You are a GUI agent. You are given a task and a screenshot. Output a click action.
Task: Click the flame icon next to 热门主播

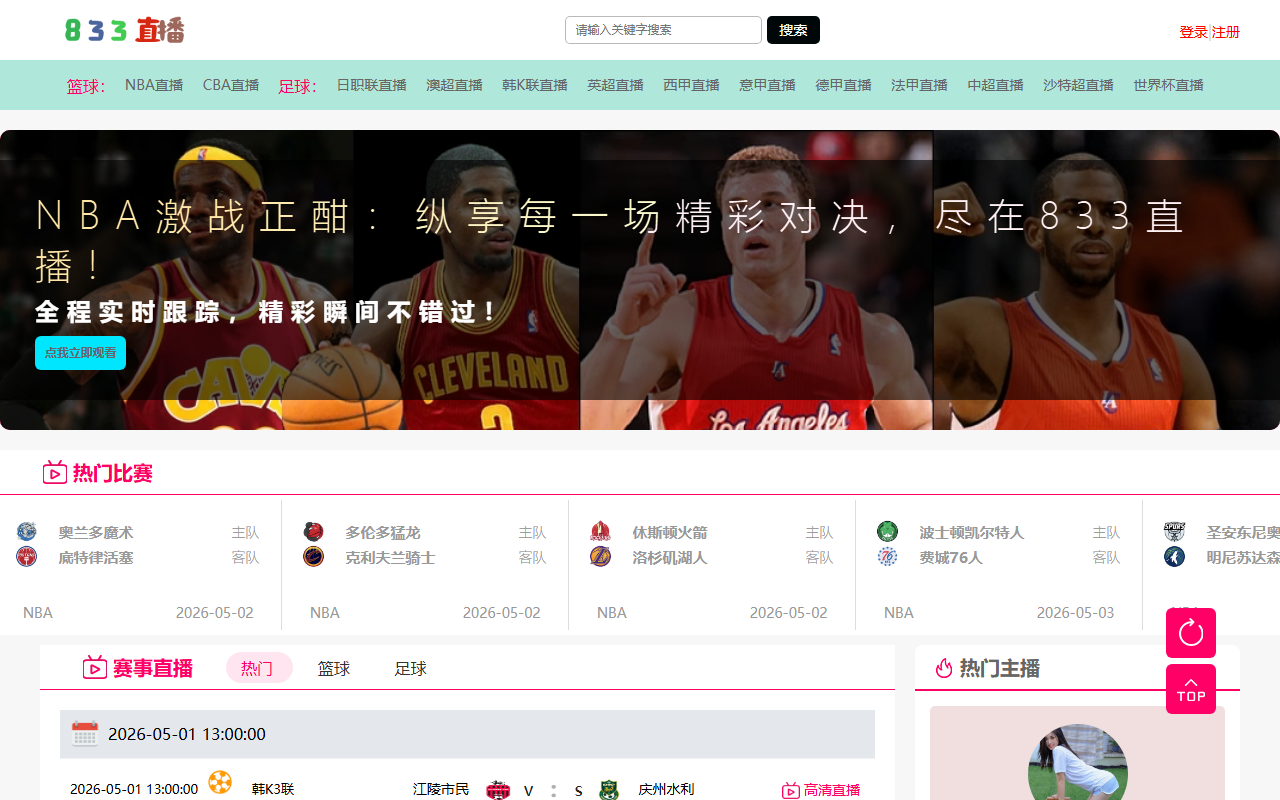click(x=944, y=668)
